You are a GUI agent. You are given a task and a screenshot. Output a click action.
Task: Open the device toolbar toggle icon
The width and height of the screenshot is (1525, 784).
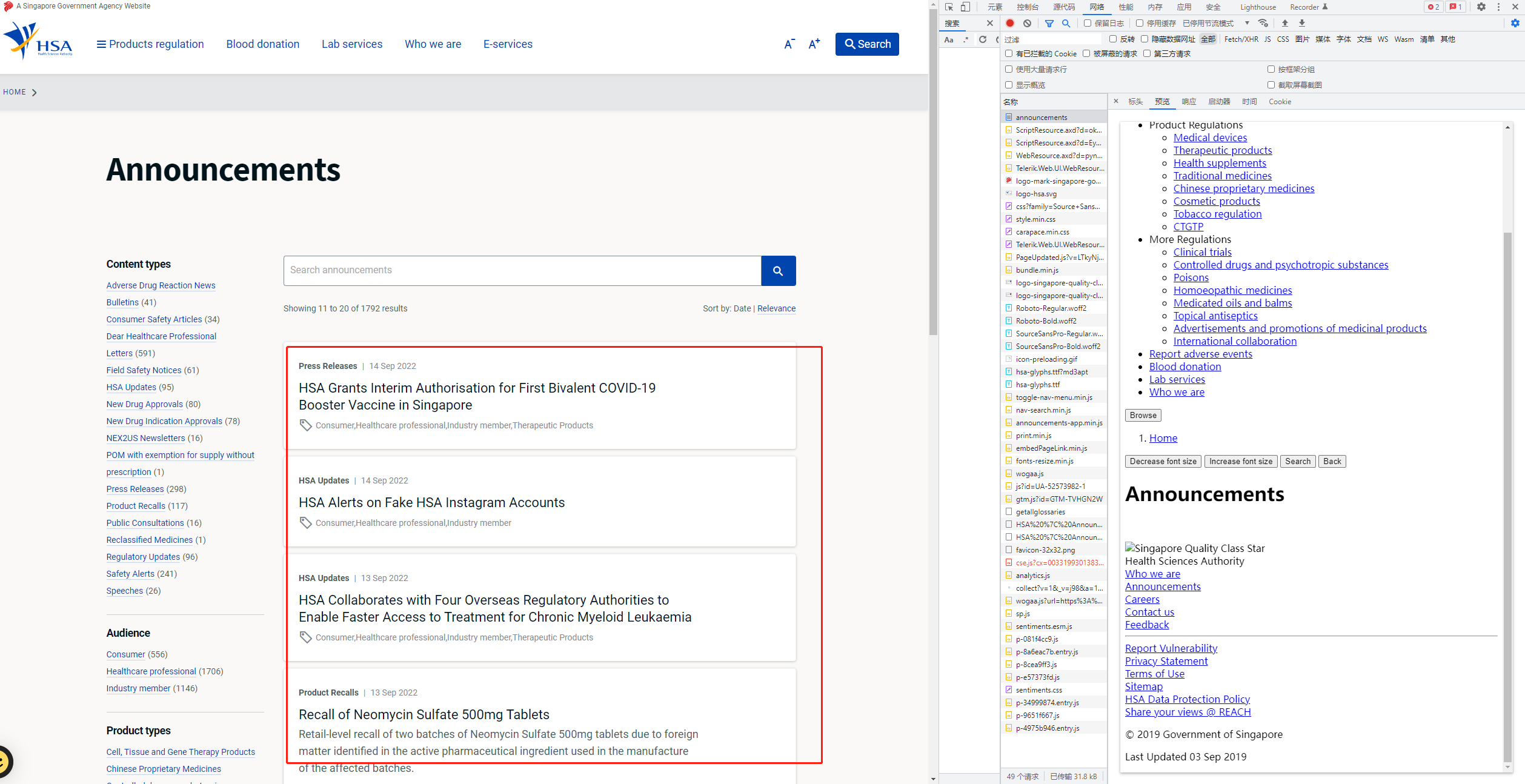[965, 7]
